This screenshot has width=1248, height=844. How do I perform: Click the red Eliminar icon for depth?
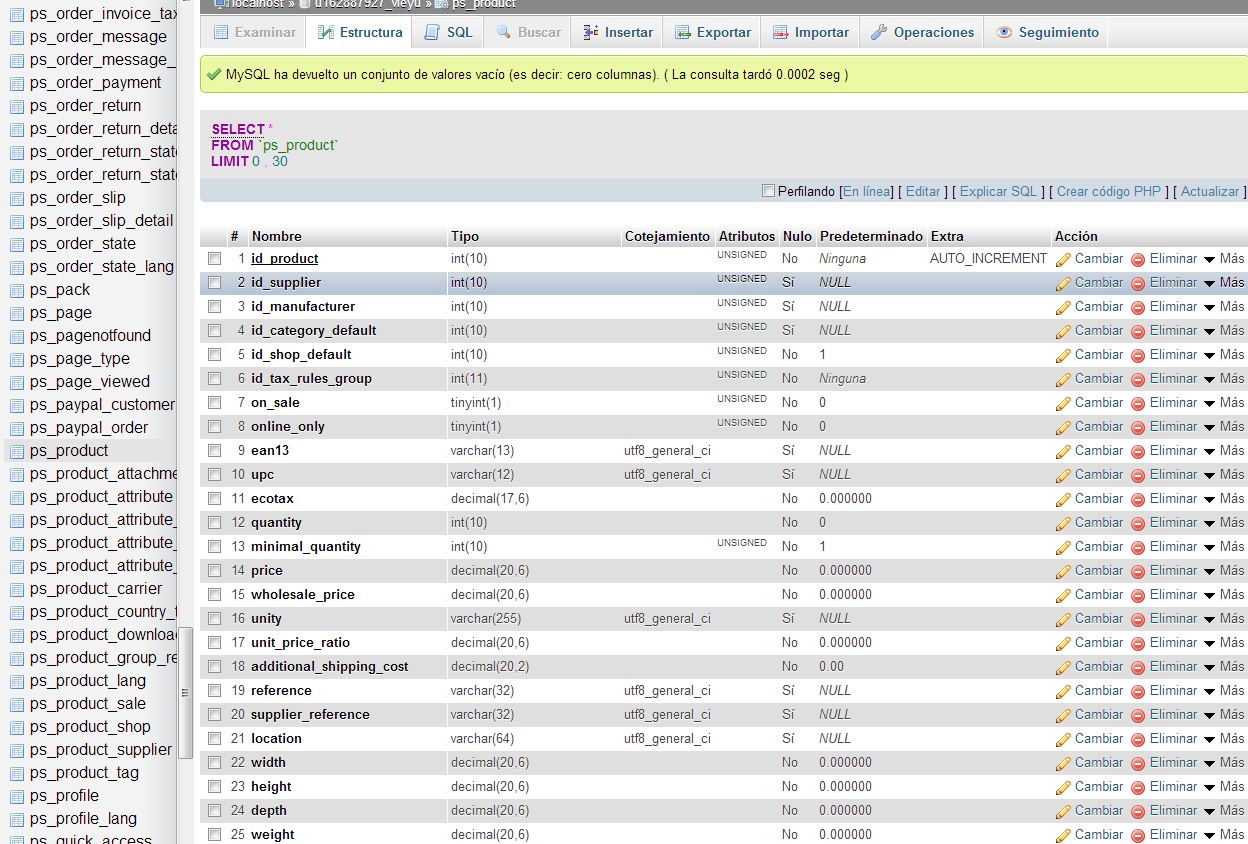[x=1138, y=811]
